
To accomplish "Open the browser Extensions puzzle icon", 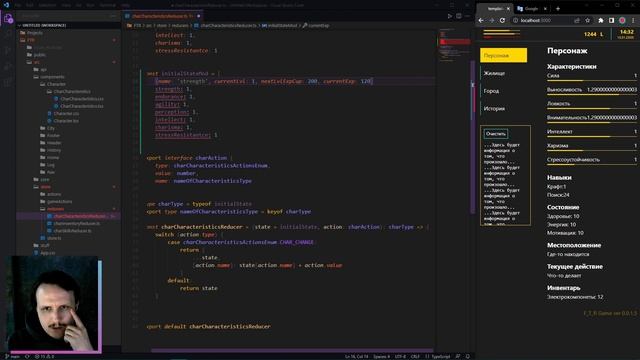I will [601, 20].
